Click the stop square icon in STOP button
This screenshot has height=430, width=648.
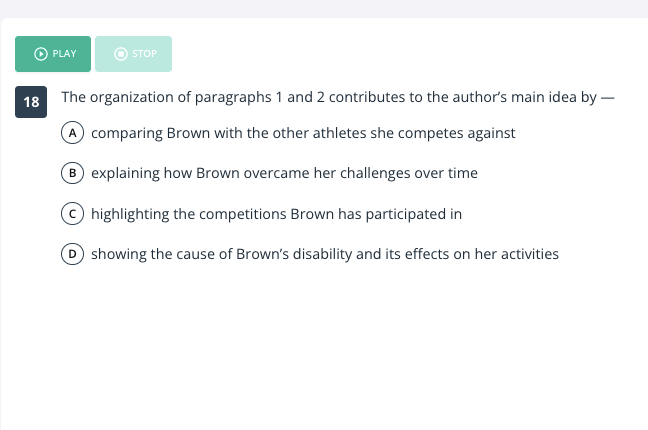(121, 54)
